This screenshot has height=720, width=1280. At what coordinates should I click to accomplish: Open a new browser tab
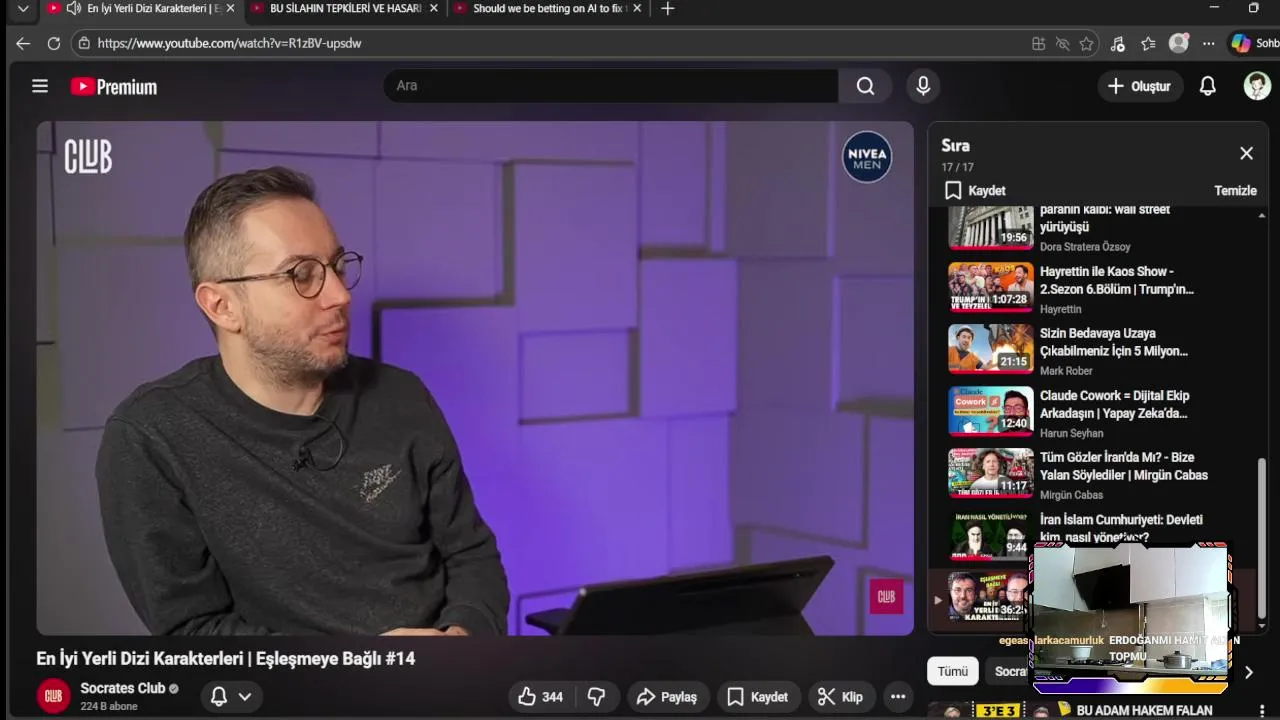click(x=668, y=9)
